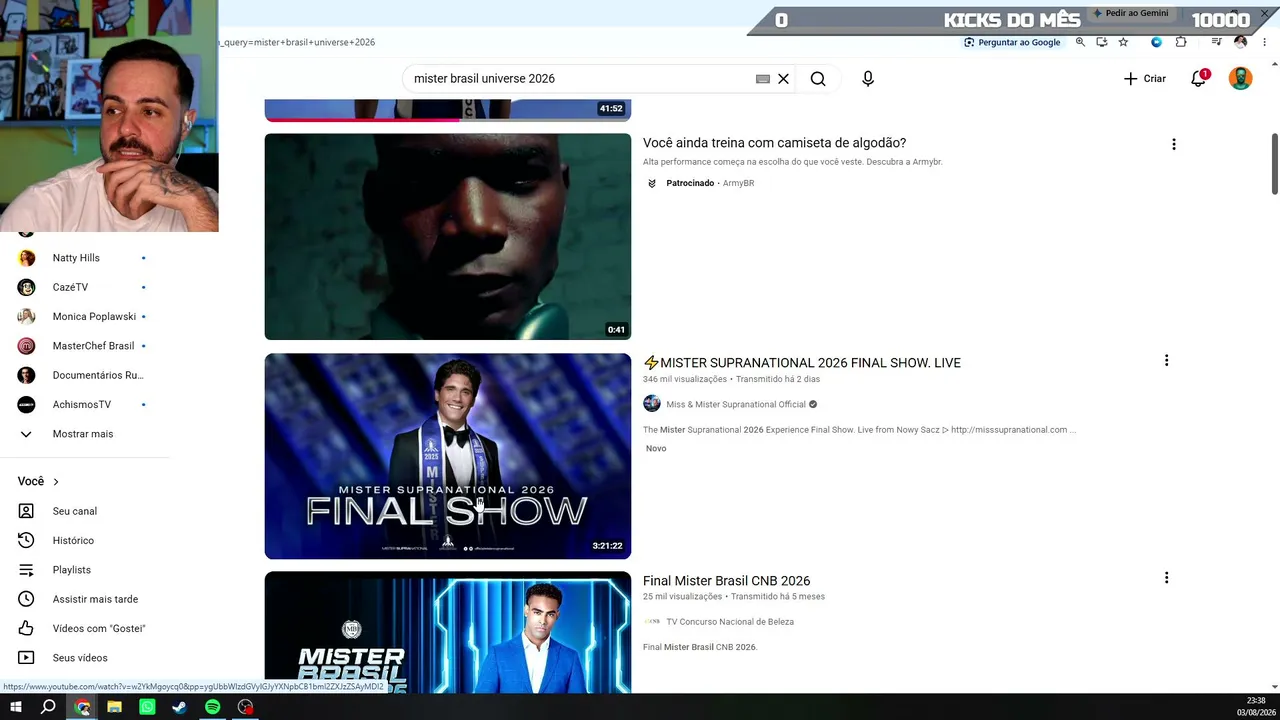Click the magnifier search button
The height and width of the screenshot is (720, 1280).
(818, 79)
